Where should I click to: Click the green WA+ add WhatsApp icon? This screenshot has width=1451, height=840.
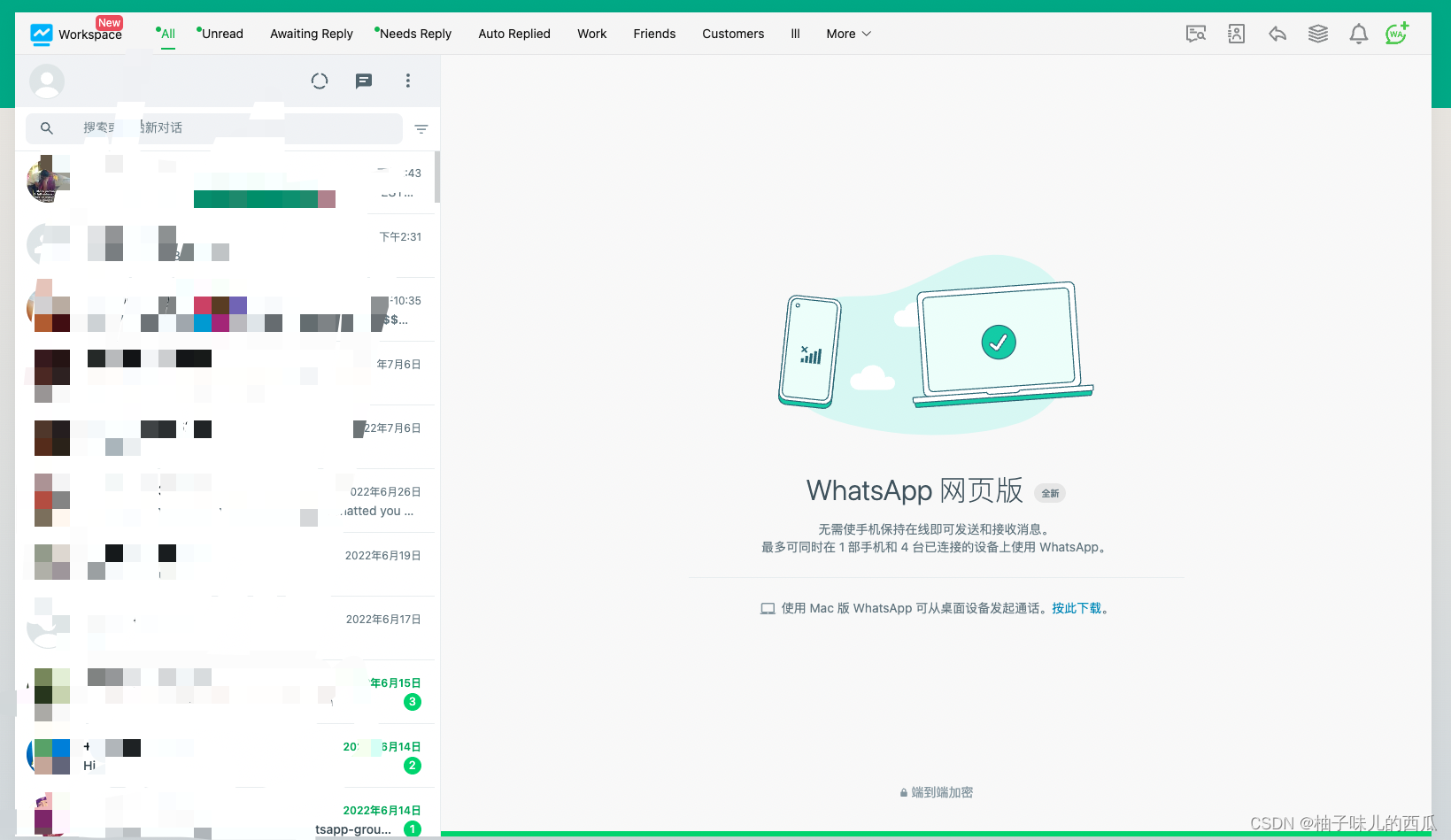(1396, 33)
